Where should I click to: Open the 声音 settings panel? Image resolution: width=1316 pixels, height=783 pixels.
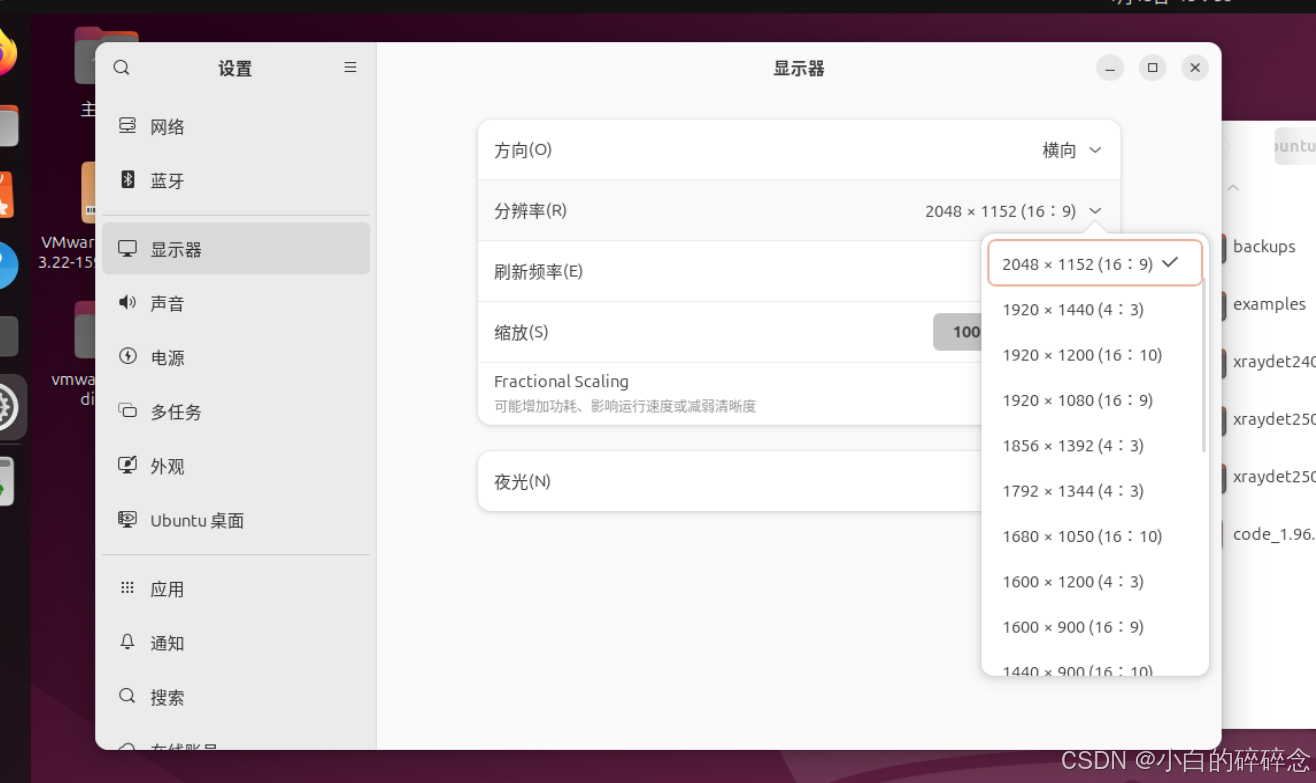tap(236, 303)
